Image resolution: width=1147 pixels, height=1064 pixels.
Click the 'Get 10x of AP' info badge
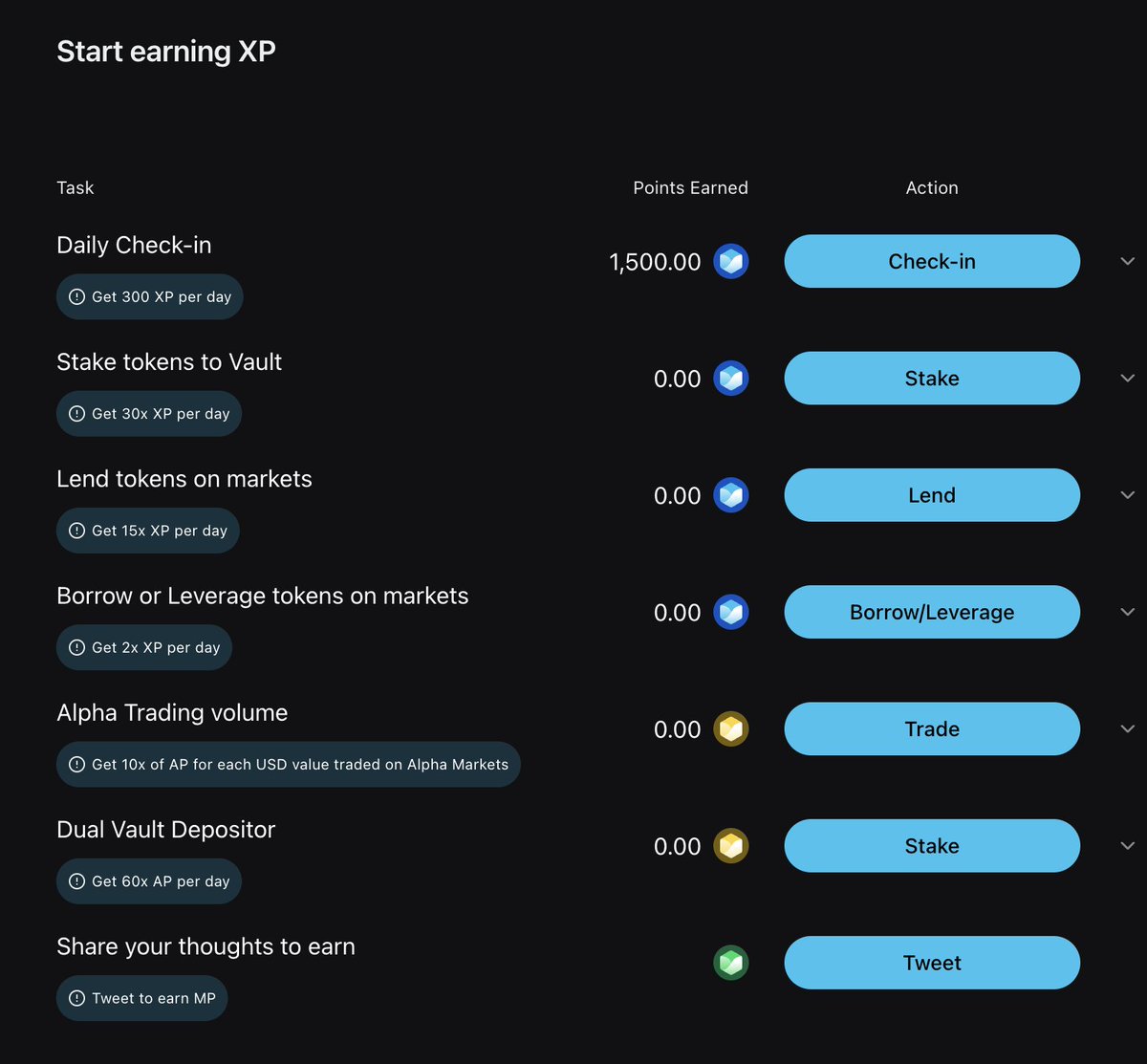coord(288,765)
